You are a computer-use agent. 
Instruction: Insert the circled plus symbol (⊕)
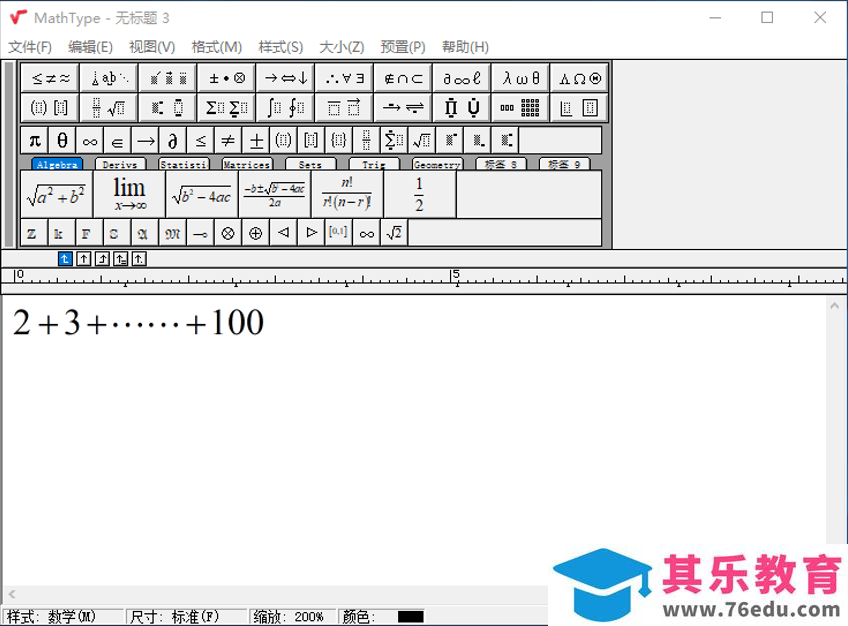click(256, 233)
